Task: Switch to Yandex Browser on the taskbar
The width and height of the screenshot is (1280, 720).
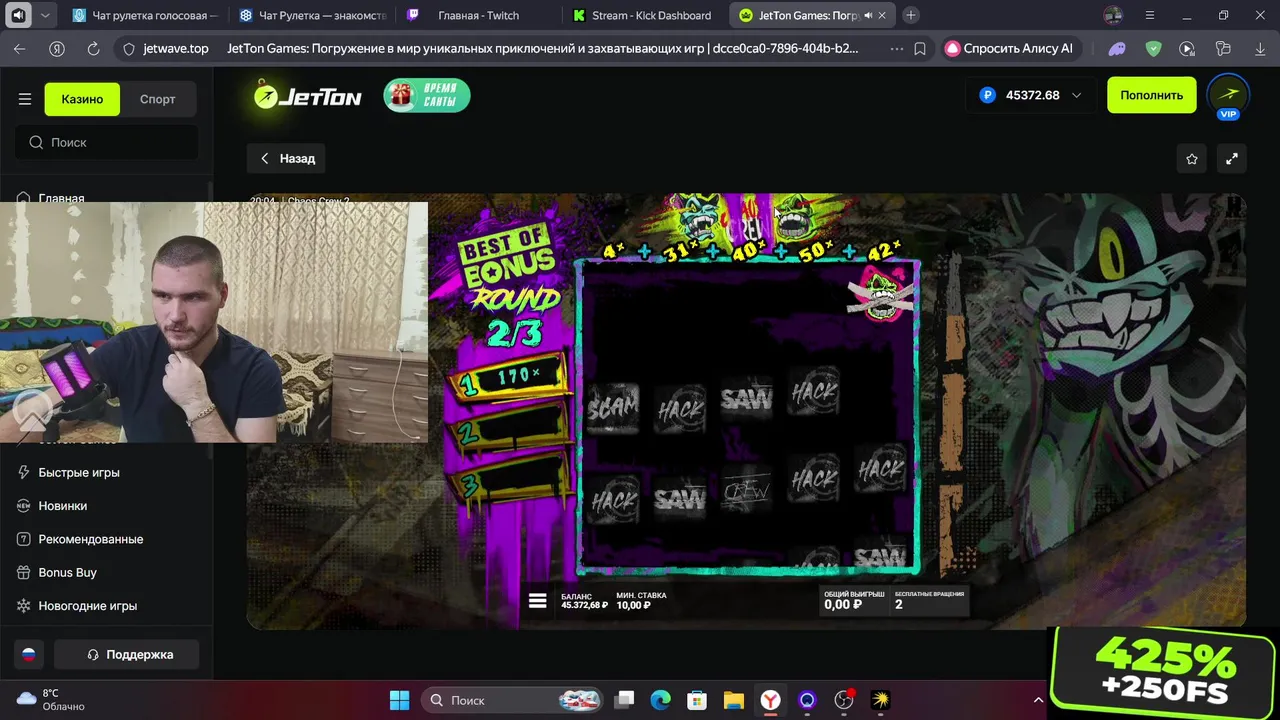Action: coord(771,700)
